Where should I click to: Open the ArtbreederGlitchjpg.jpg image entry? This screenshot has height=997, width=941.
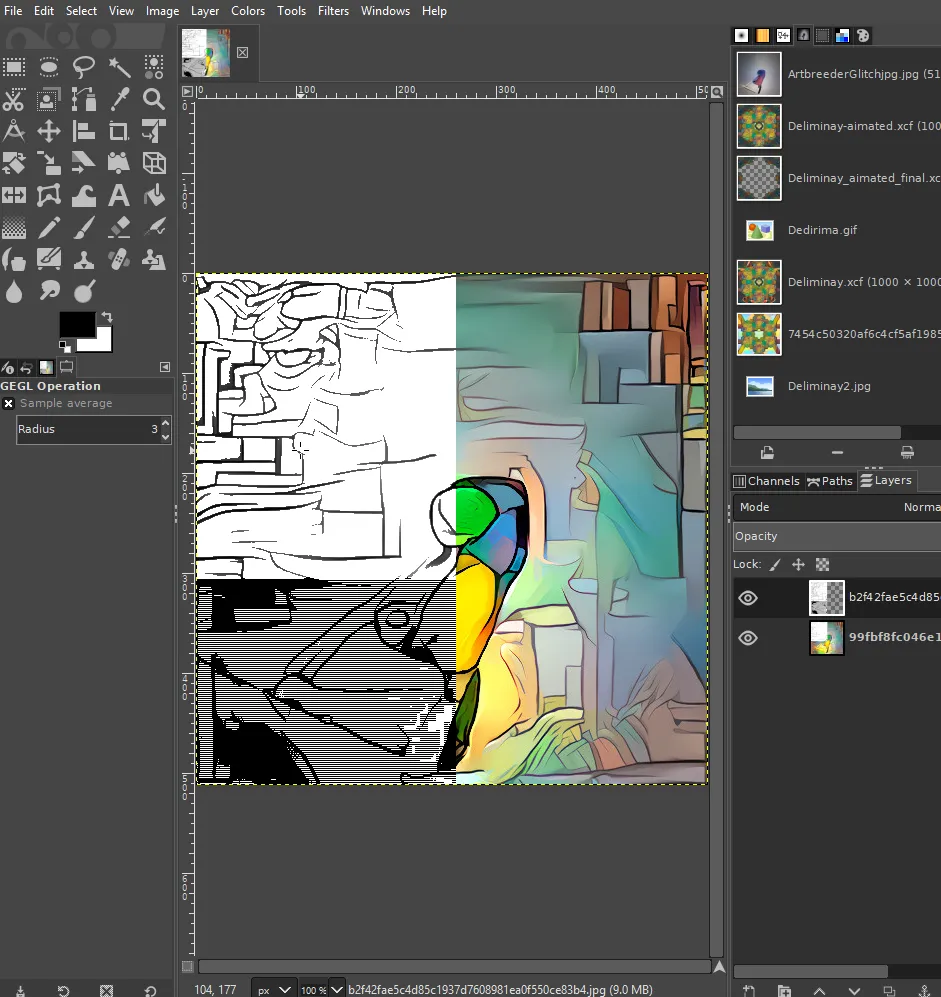(x=837, y=74)
